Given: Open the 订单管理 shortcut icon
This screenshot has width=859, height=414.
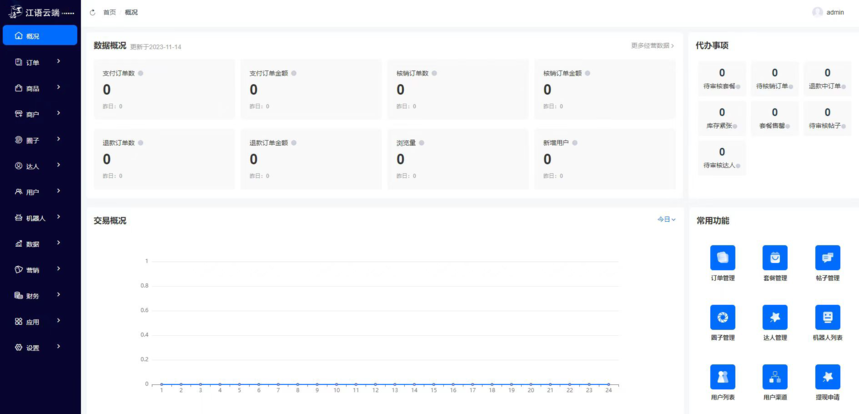Looking at the screenshot, I should pyautogui.click(x=722, y=257).
